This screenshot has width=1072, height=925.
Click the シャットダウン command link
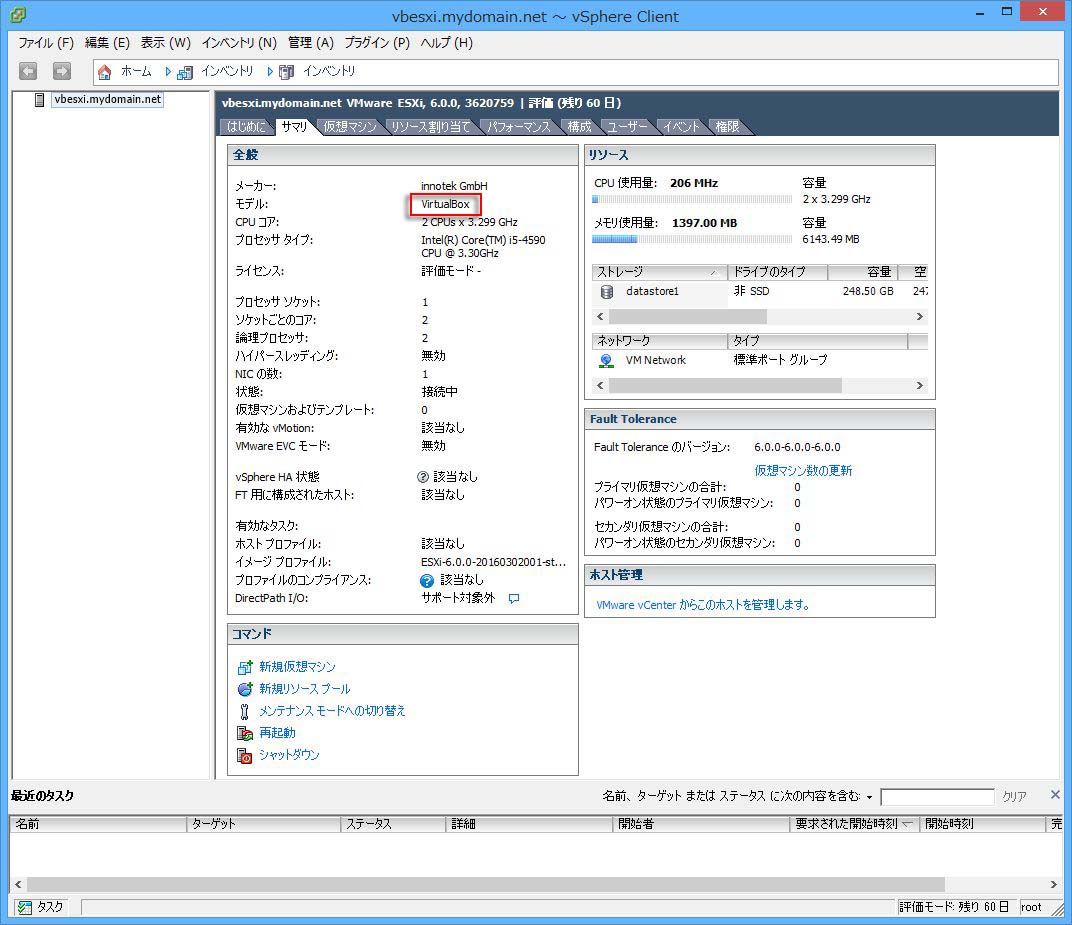289,755
